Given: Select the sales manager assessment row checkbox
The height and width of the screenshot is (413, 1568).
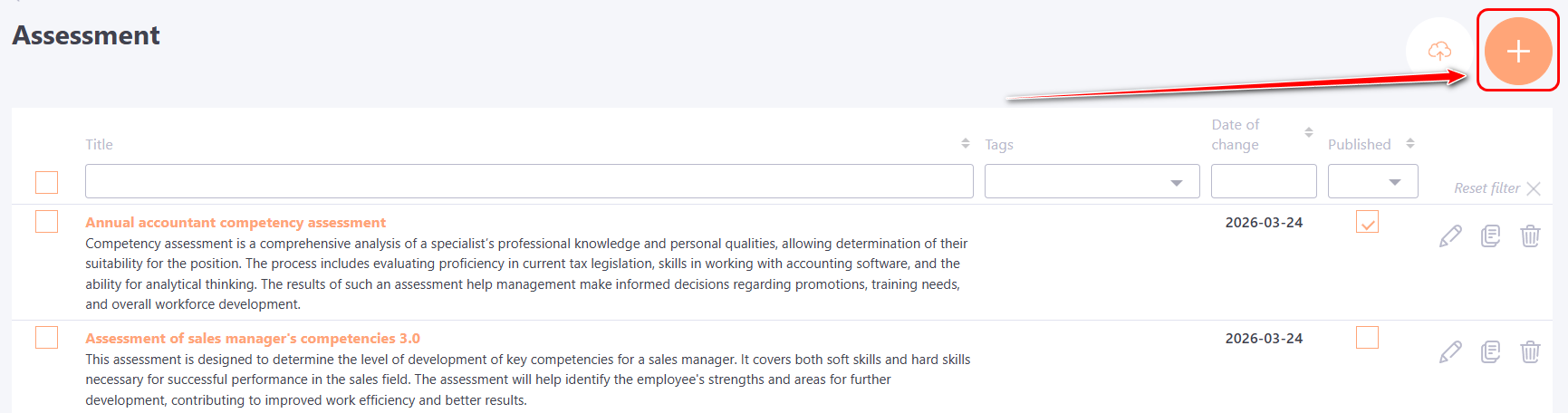Looking at the screenshot, I should point(47,338).
